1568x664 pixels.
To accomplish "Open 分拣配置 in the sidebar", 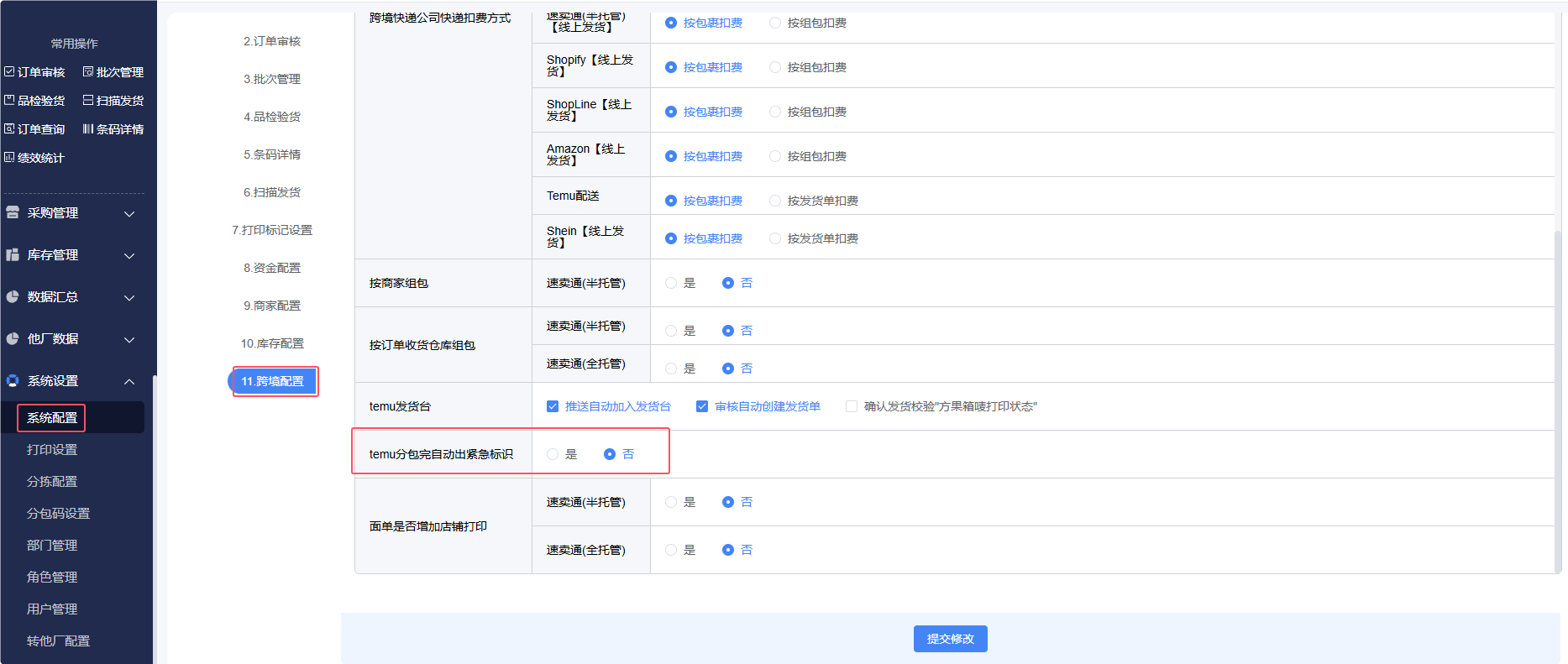I will pyautogui.click(x=52, y=482).
